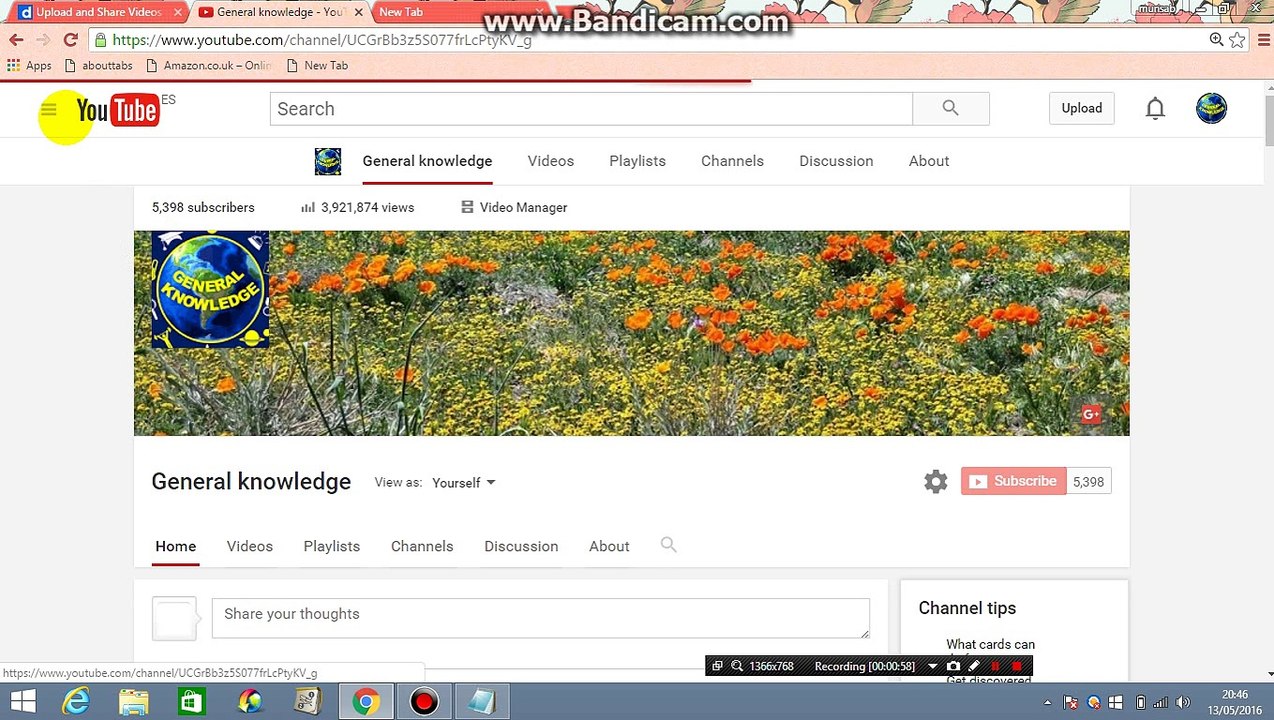The height and width of the screenshot is (720, 1274).
Task: Open Discussion in the top channel bar
Action: coord(836,161)
